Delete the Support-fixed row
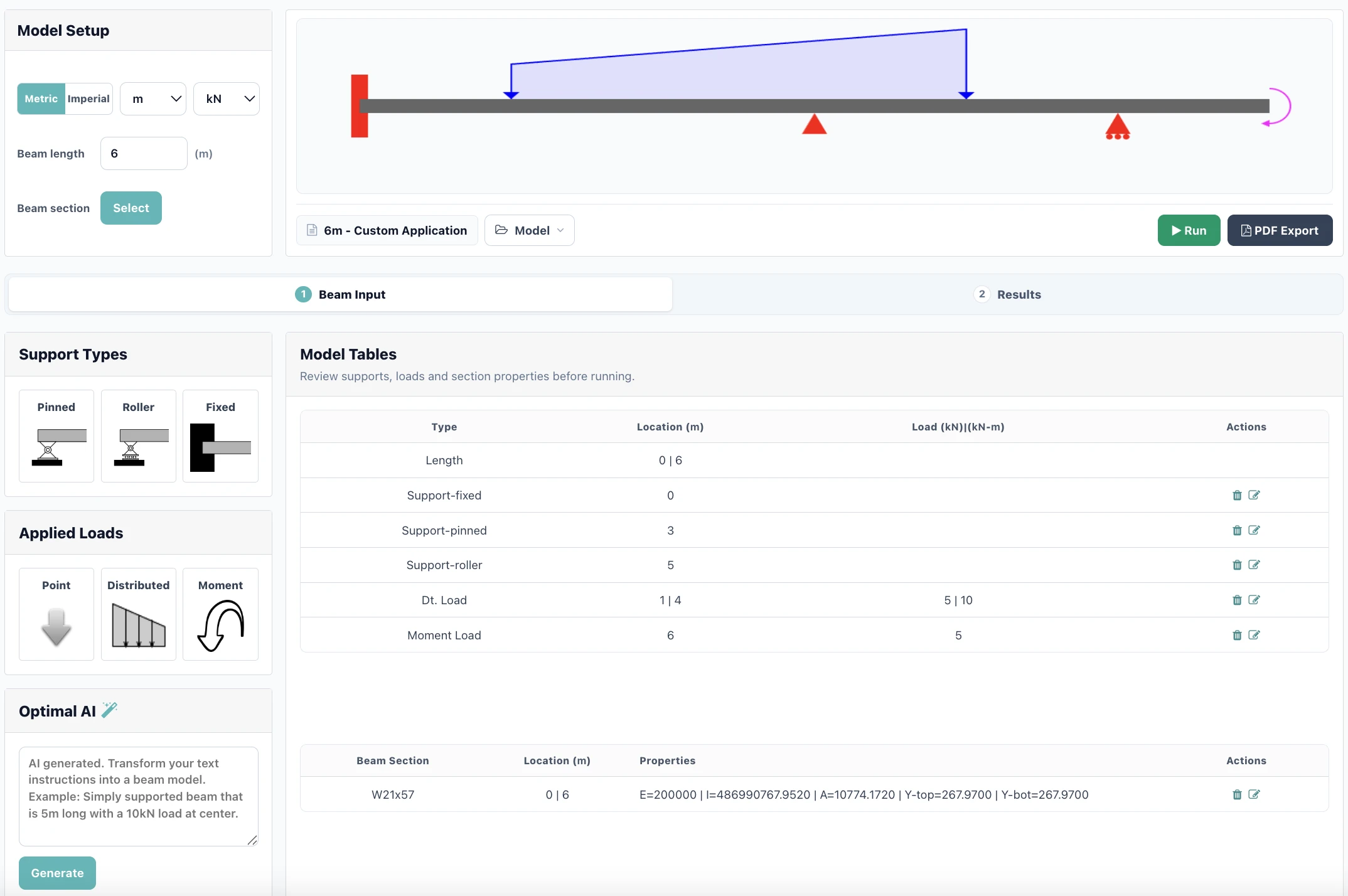 click(x=1237, y=495)
